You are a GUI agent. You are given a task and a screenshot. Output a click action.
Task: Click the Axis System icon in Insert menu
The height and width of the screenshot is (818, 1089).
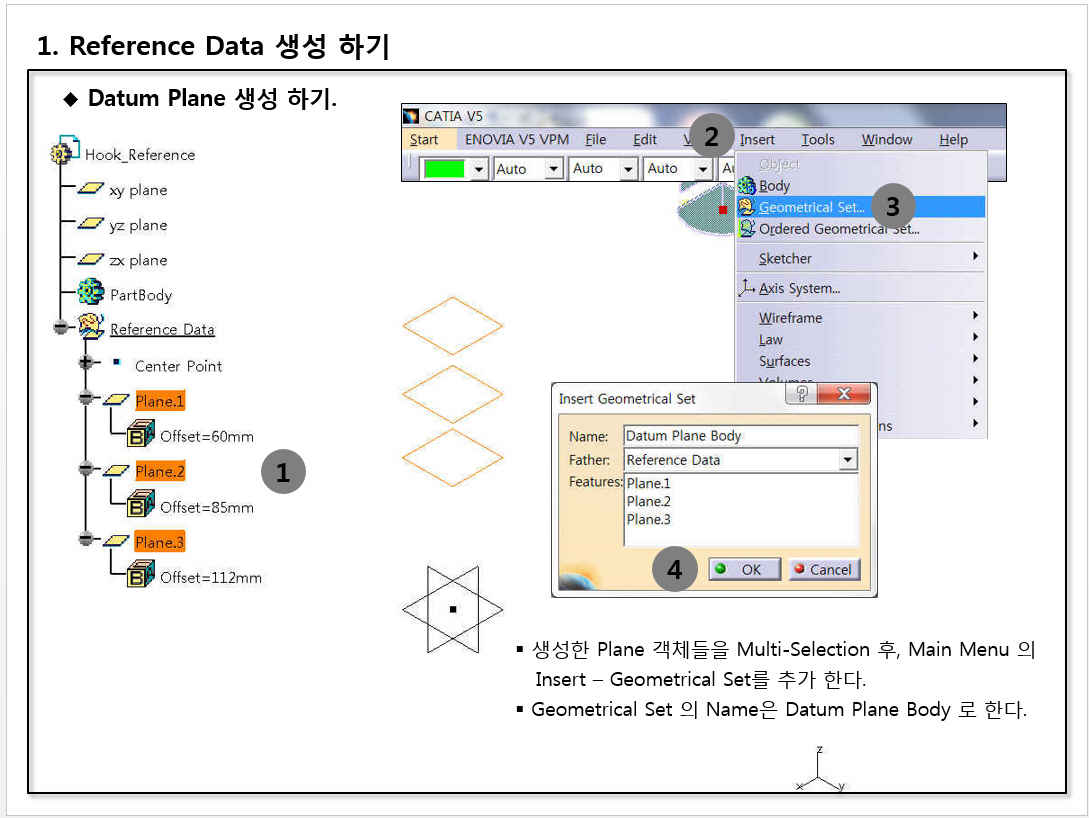coord(746,288)
